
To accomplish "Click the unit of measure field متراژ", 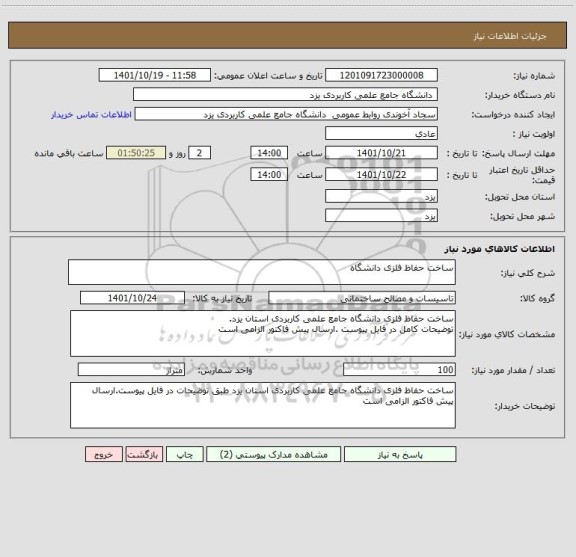I will pyautogui.click(x=131, y=370).
